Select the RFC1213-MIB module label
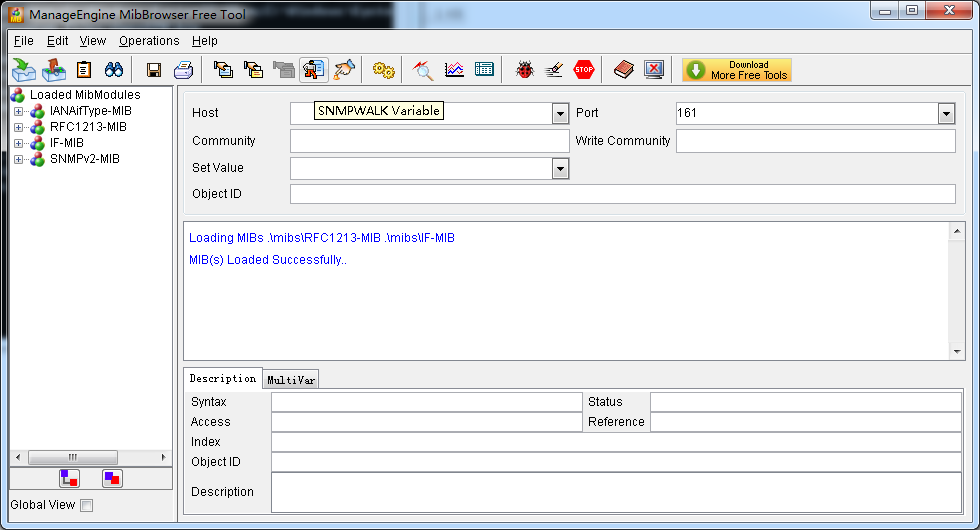 point(88,127)
